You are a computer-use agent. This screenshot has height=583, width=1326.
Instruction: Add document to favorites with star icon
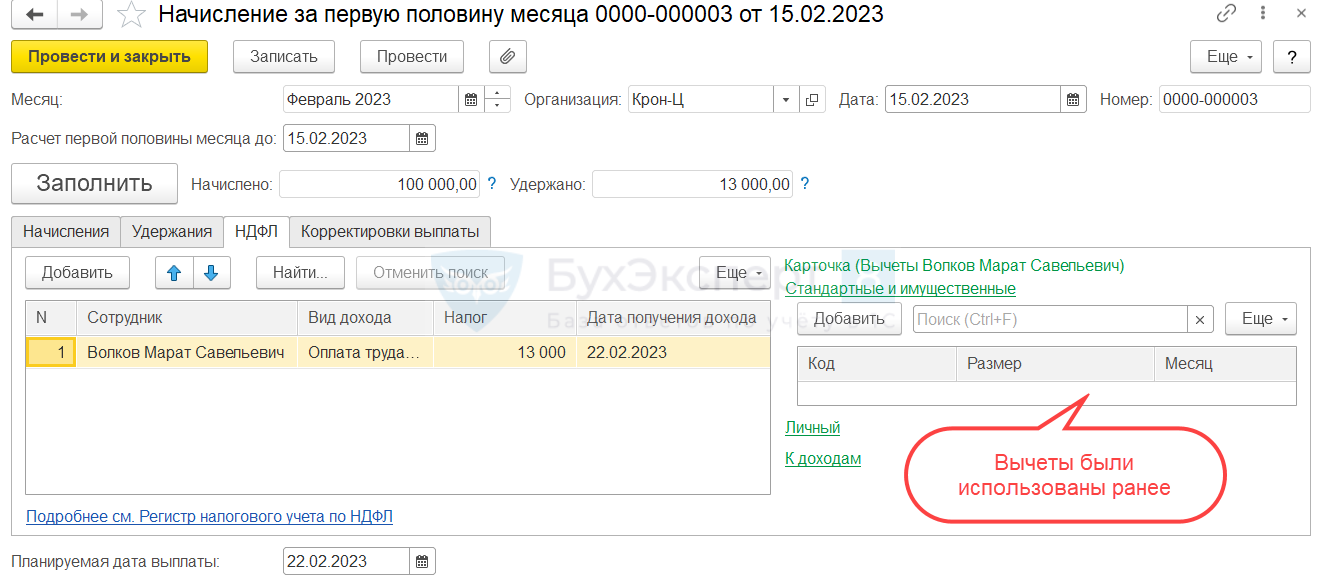(131, 15)
